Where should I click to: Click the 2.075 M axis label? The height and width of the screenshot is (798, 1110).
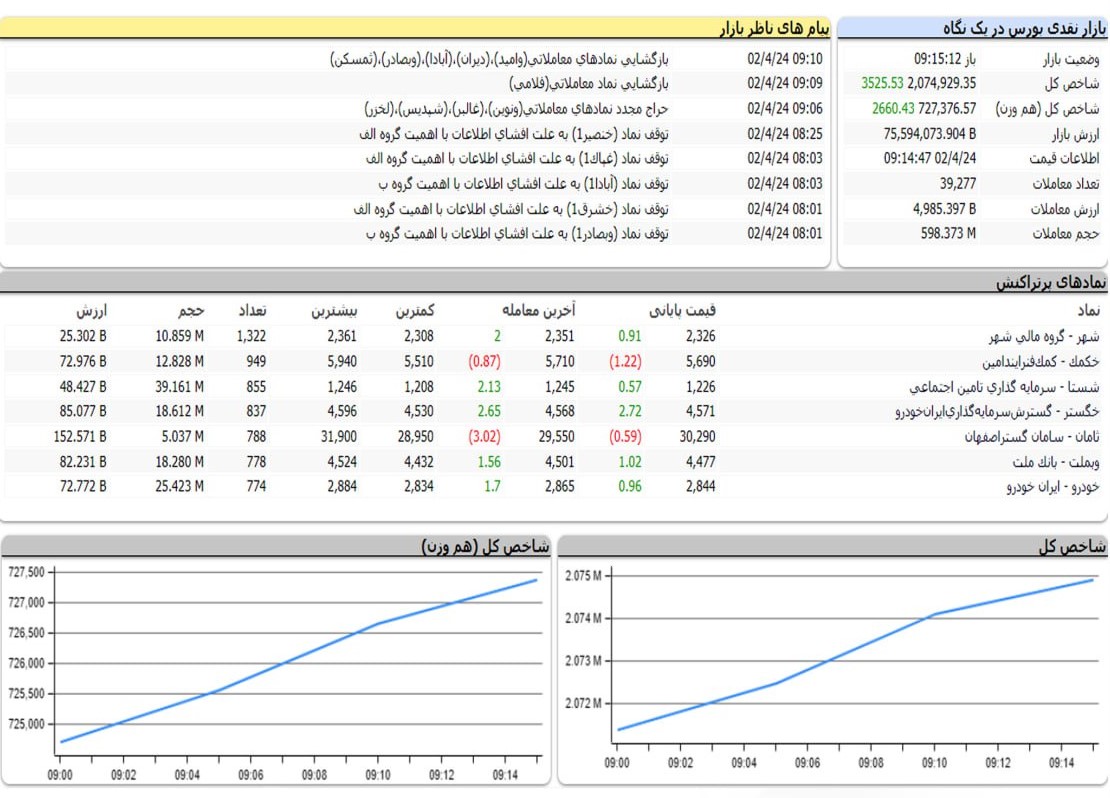(x=583, y=576)
